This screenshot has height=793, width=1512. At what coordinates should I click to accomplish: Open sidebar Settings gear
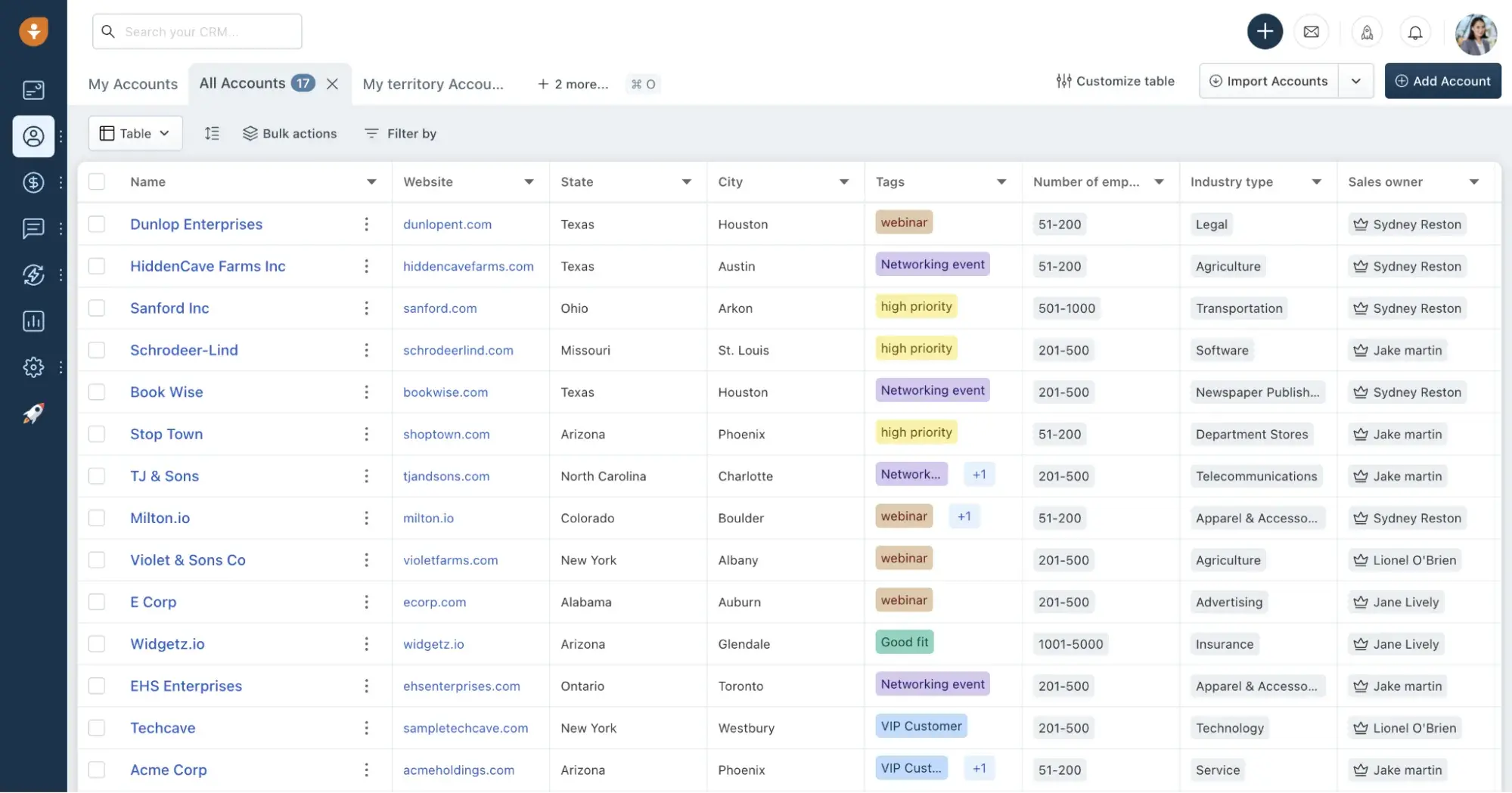33,367
